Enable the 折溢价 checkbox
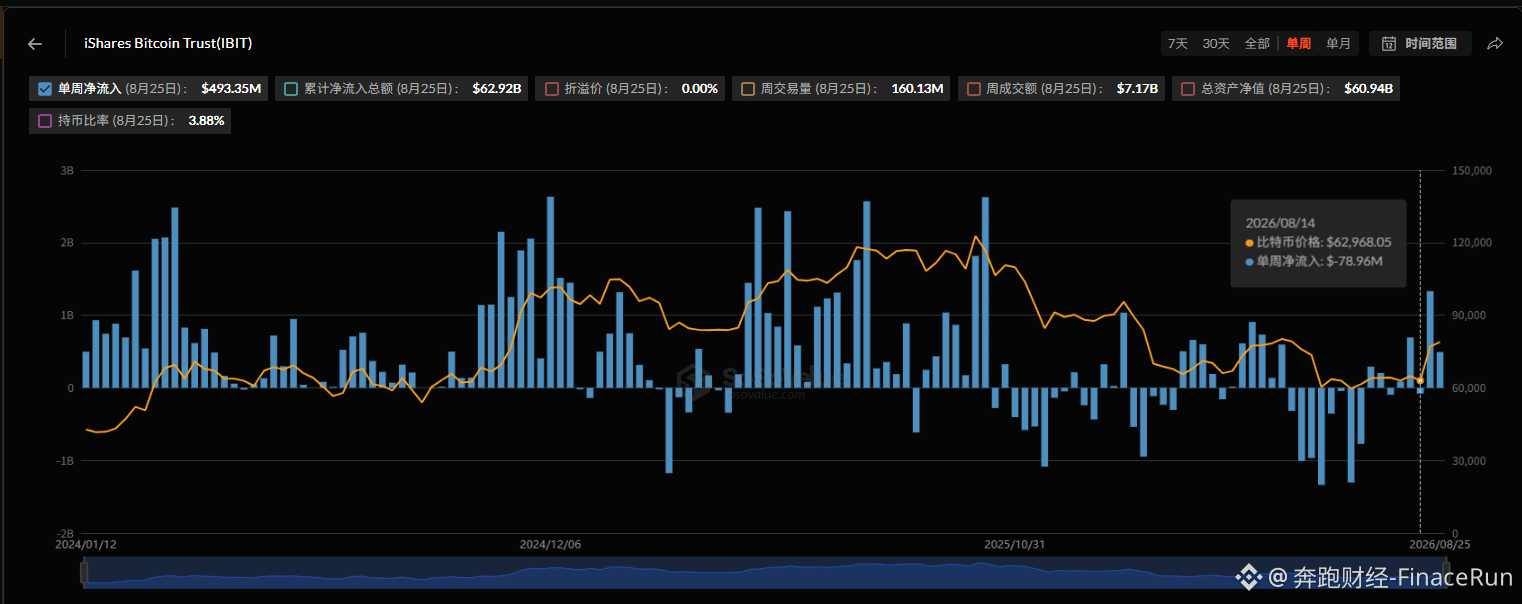1522x604 pixels. click(x=552, y=89)
